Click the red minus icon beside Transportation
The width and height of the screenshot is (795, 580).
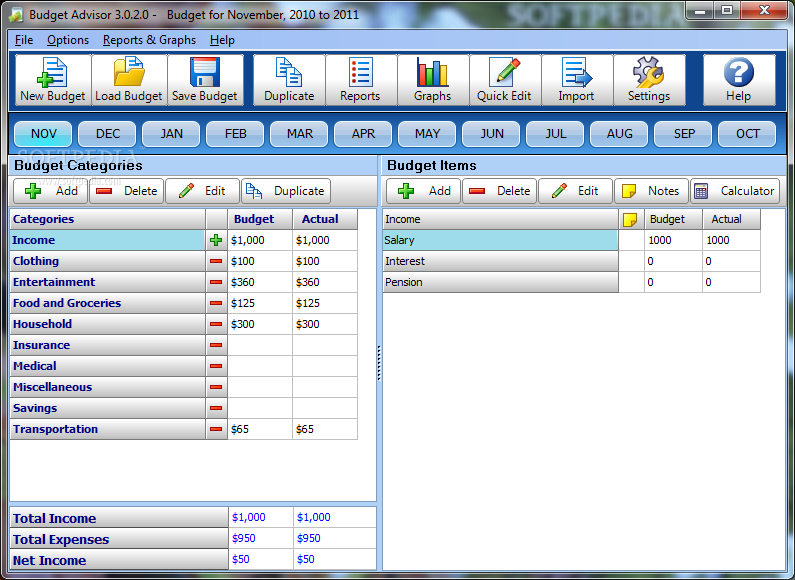point(216,429)
